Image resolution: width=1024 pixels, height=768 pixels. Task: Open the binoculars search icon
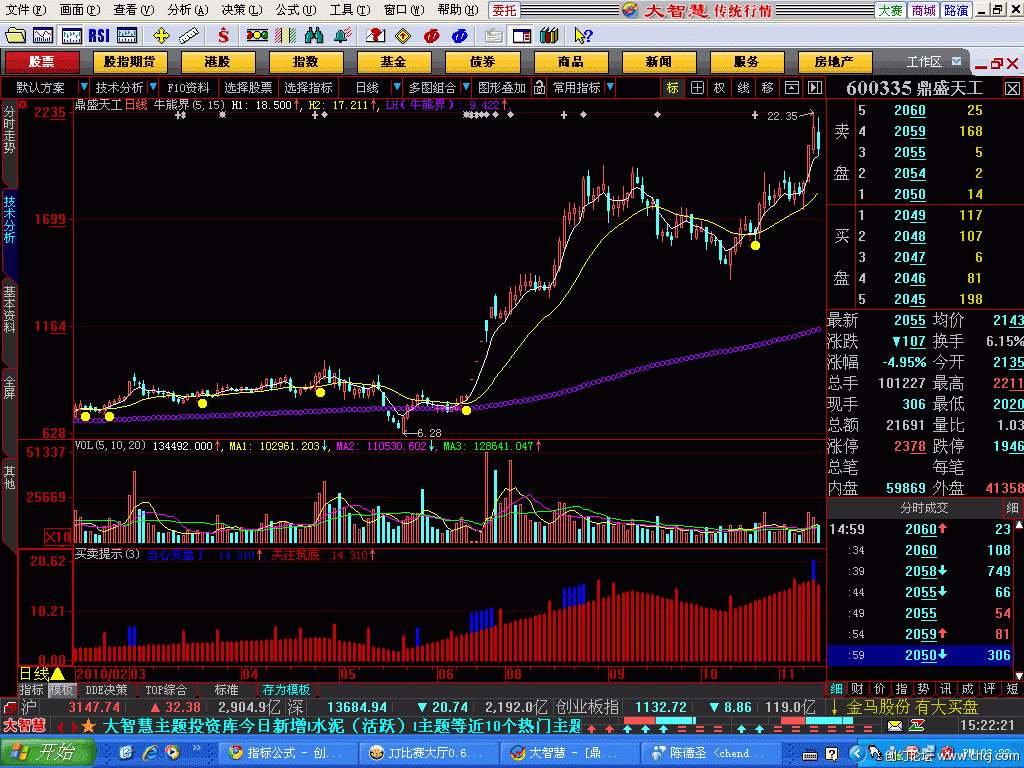(314, 35)
